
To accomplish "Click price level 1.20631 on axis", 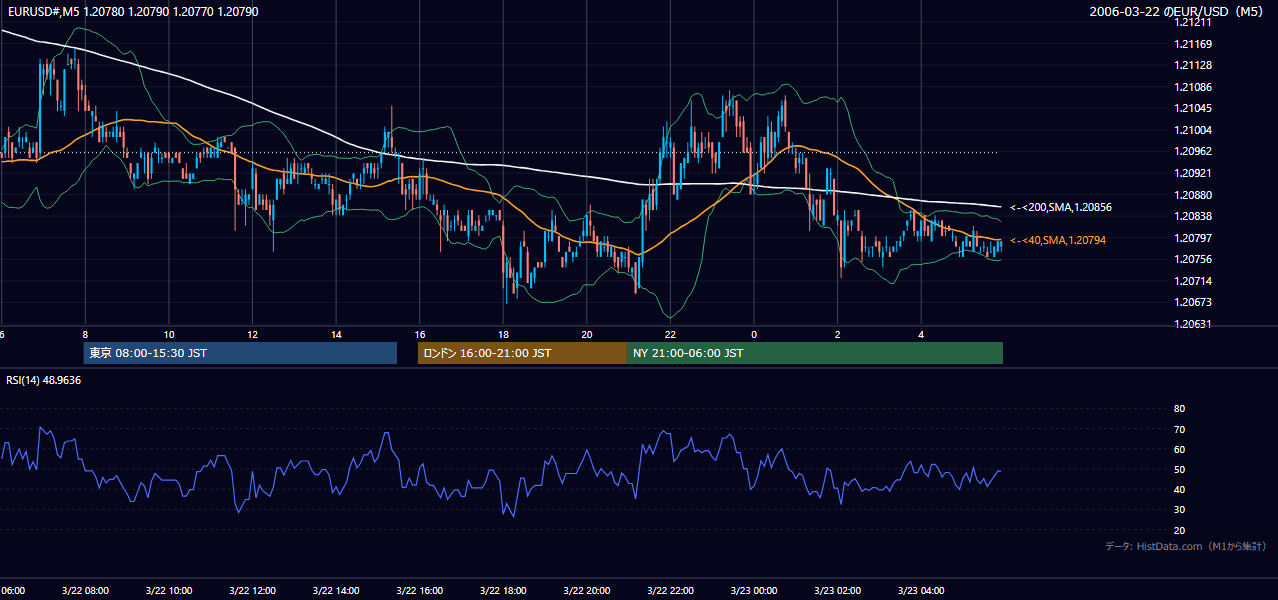I will [1192, 324].
